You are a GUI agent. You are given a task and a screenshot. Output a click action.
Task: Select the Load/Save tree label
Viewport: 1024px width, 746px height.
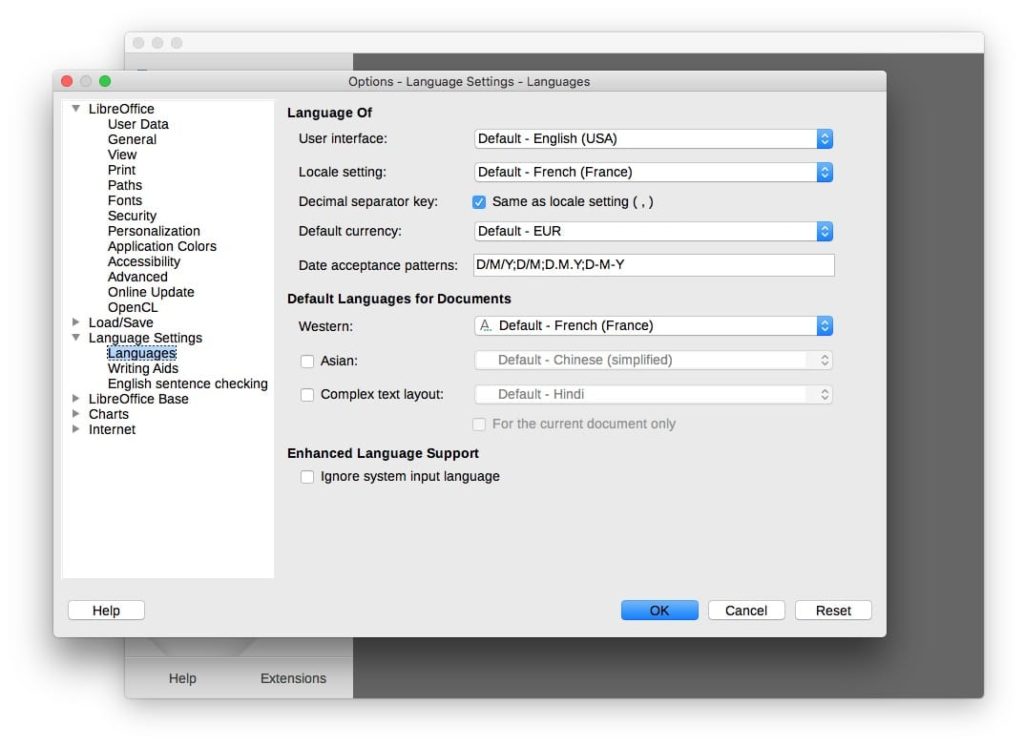click(x=121, y=323)
